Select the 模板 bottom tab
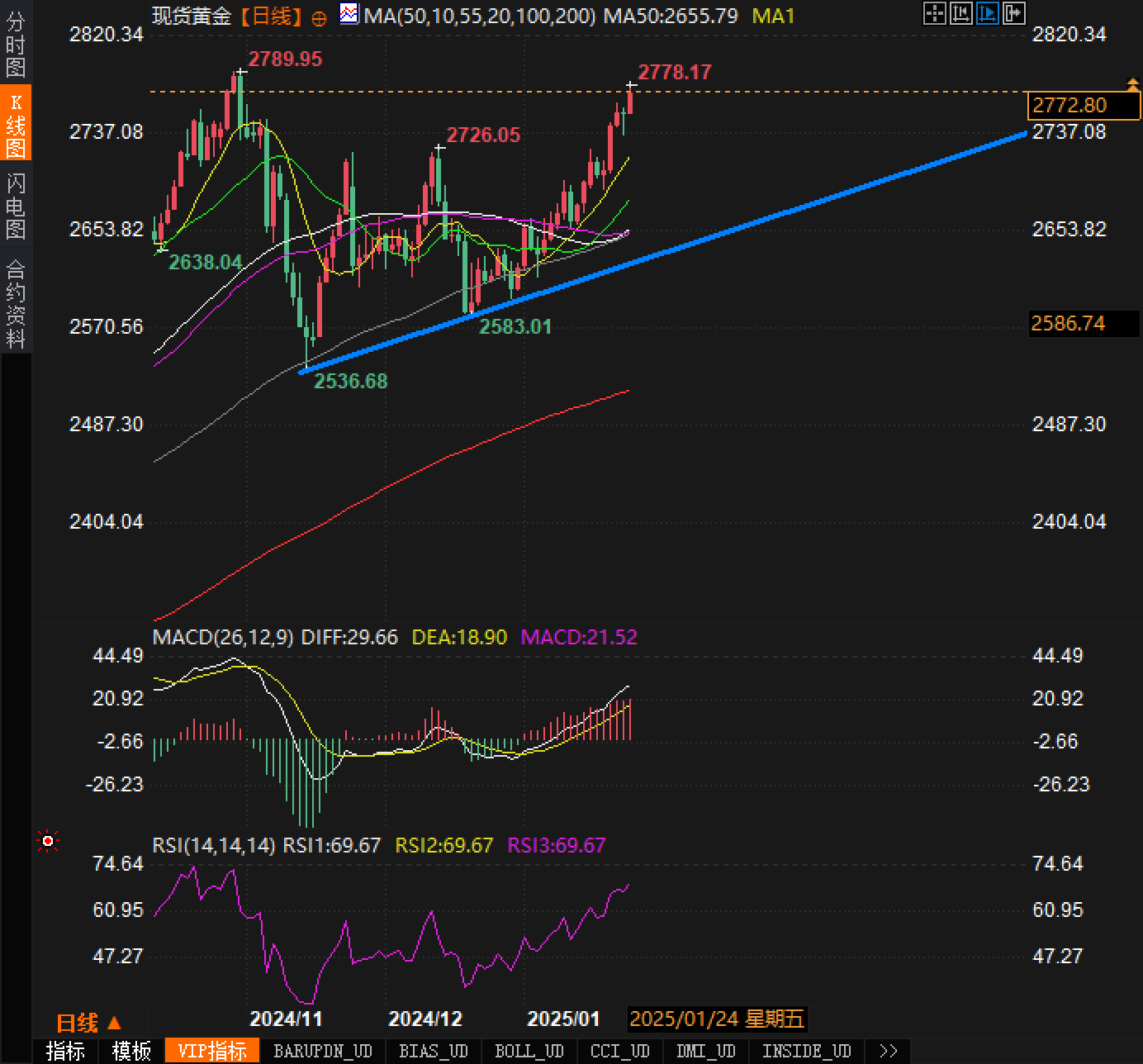Image resolution: width=1143 pixels, height=1064 pixels. coord(131,1051)
